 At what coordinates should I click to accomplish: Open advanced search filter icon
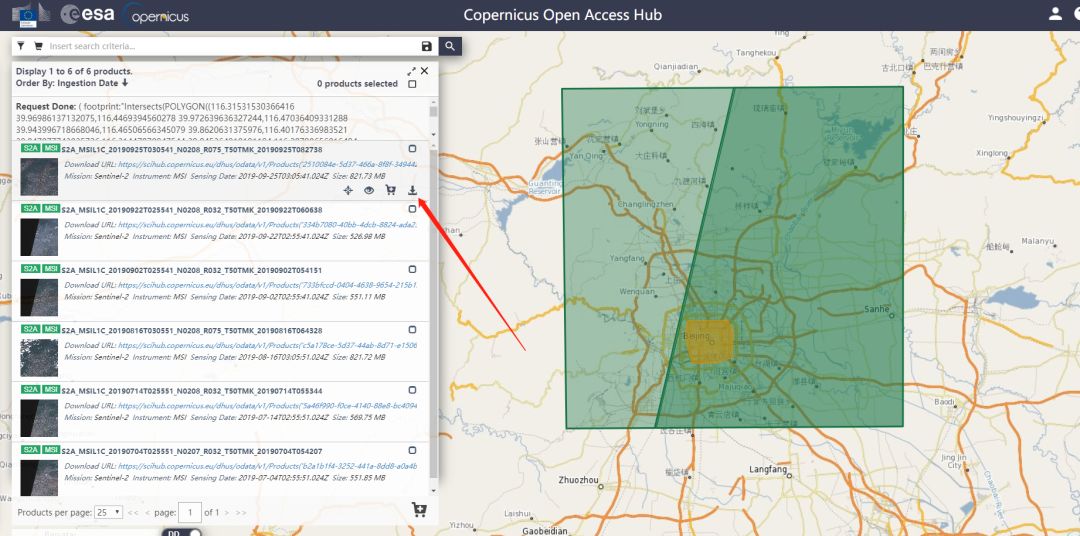tap(21, 46)
